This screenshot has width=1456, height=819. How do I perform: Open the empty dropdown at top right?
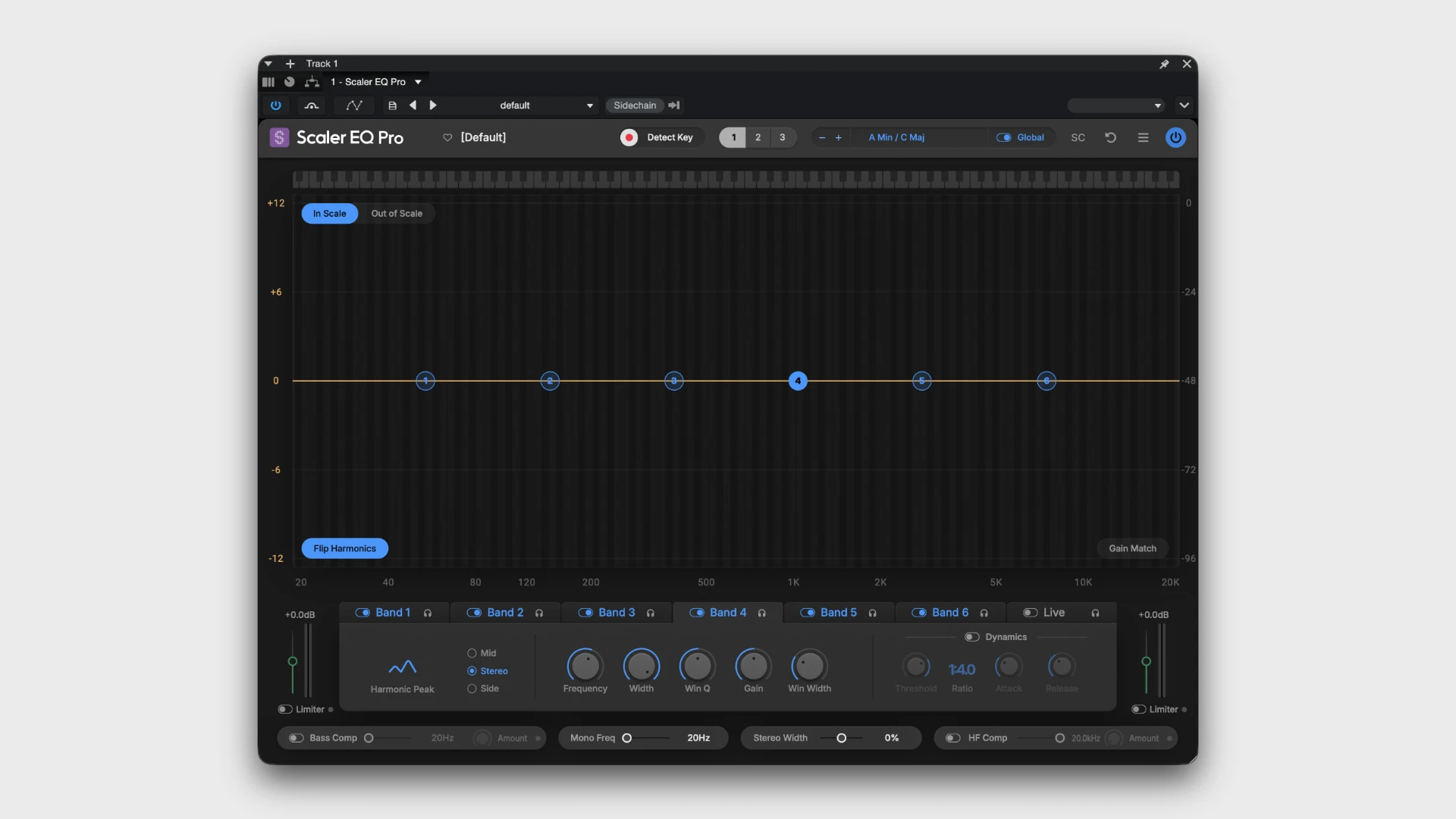(x=1116, y=105)
